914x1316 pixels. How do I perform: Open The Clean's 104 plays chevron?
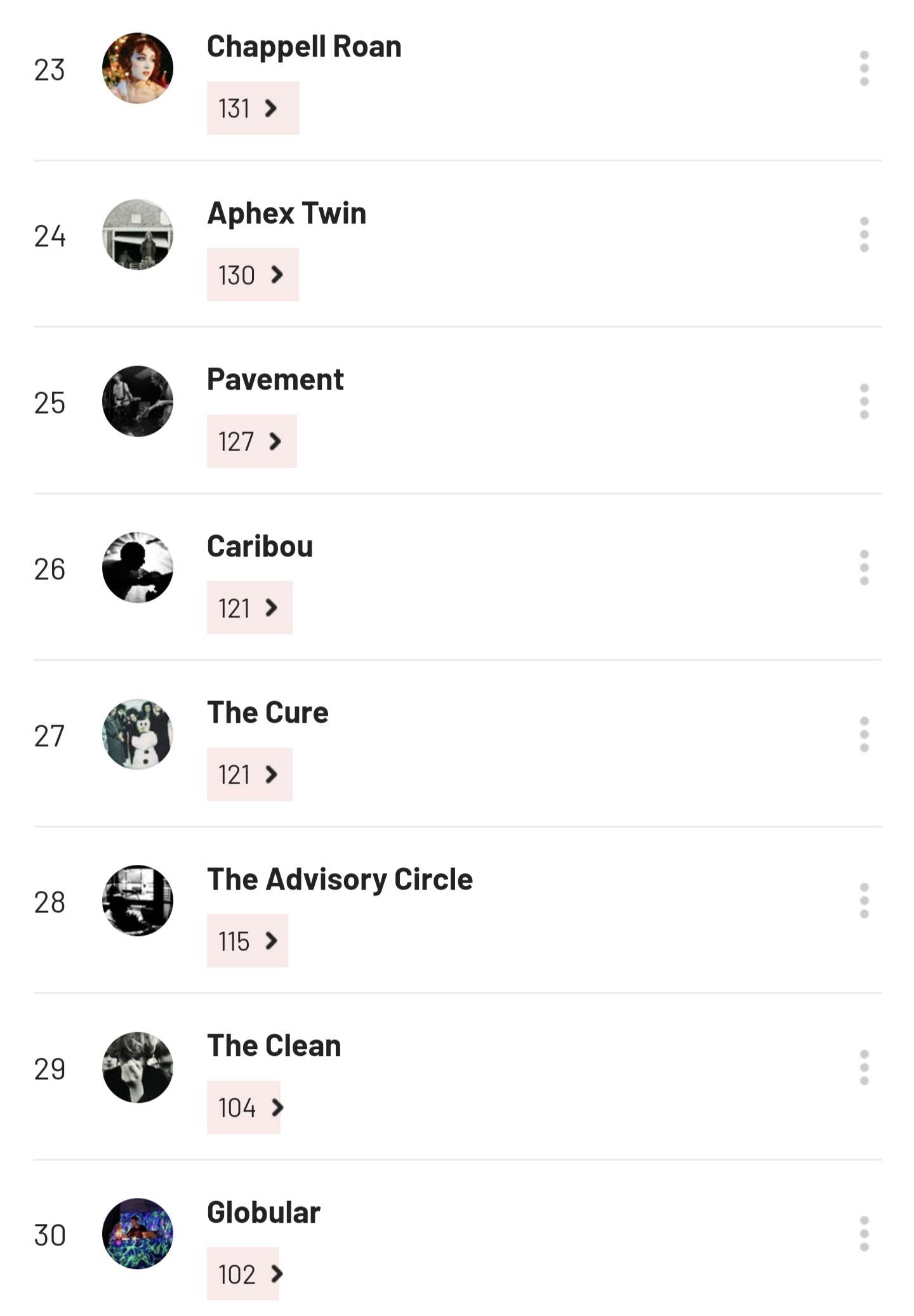click(243, 1108)
